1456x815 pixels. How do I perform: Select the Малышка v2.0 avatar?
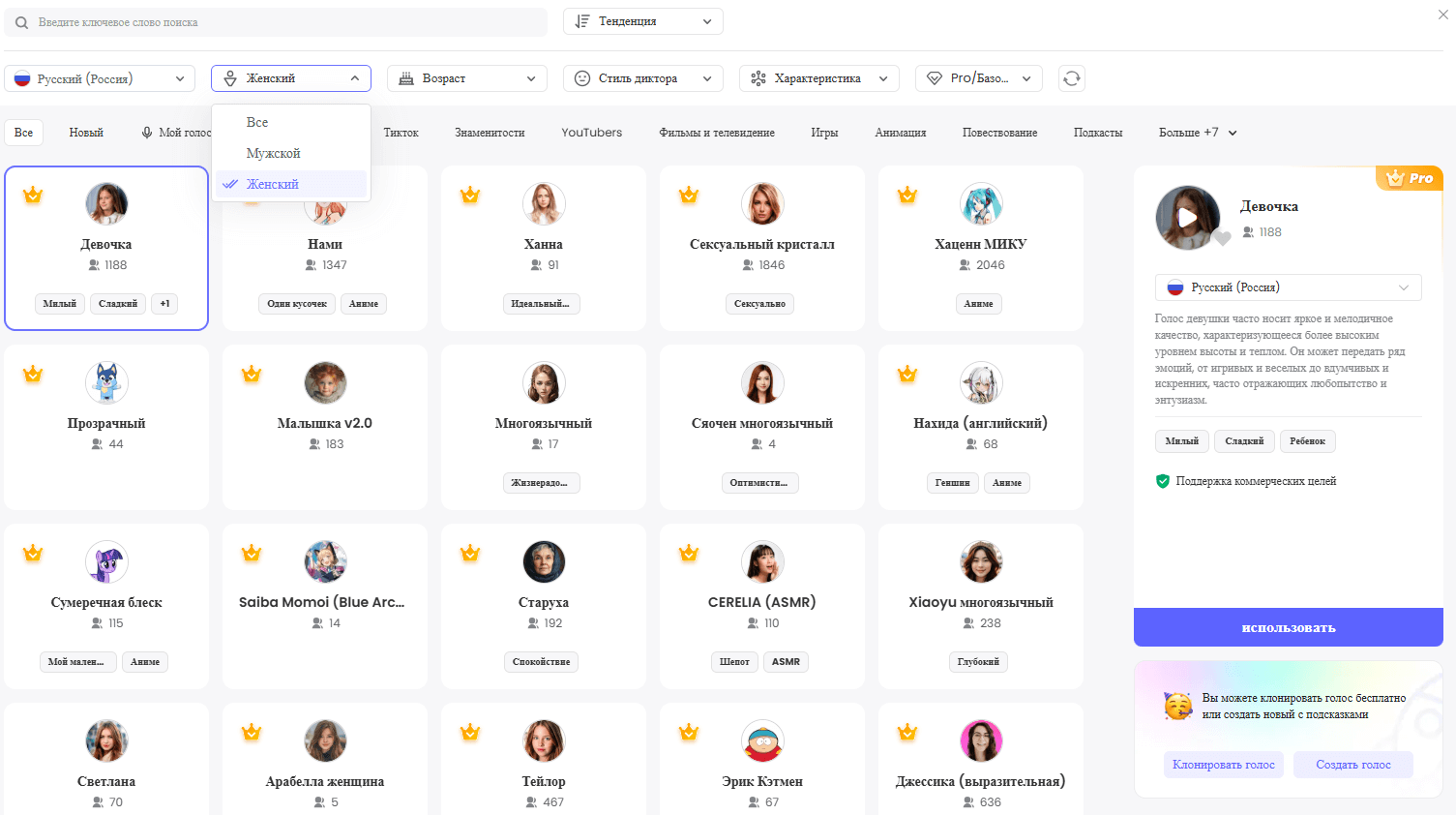pos(325,382)
